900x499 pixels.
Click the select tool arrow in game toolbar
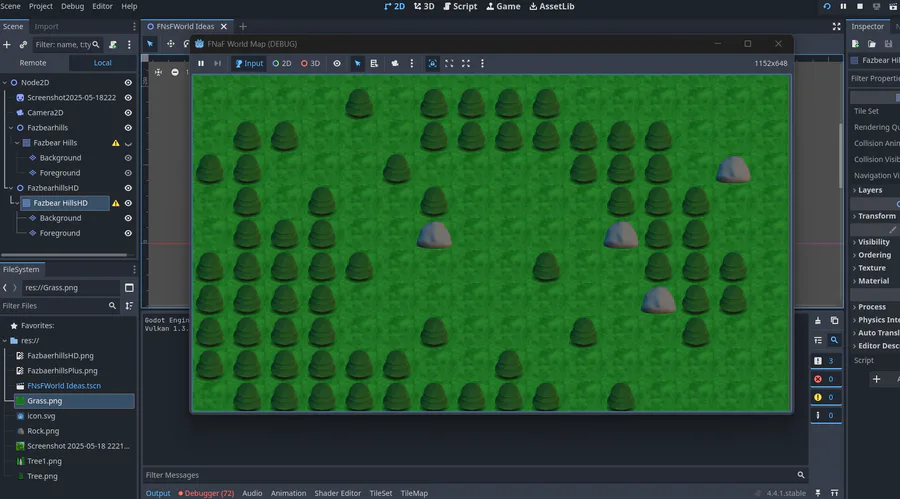[x=358, y=63]
